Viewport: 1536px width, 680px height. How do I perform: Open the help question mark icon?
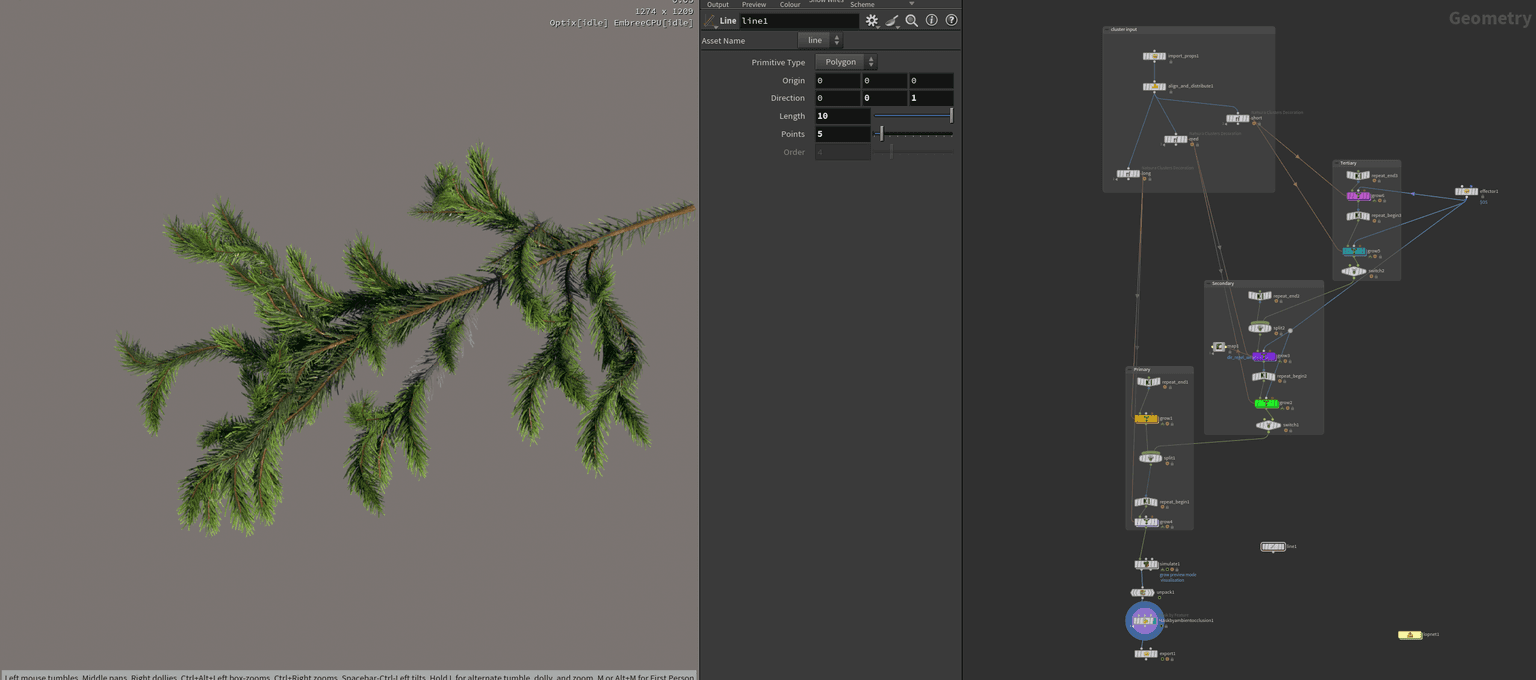[951, 20]
